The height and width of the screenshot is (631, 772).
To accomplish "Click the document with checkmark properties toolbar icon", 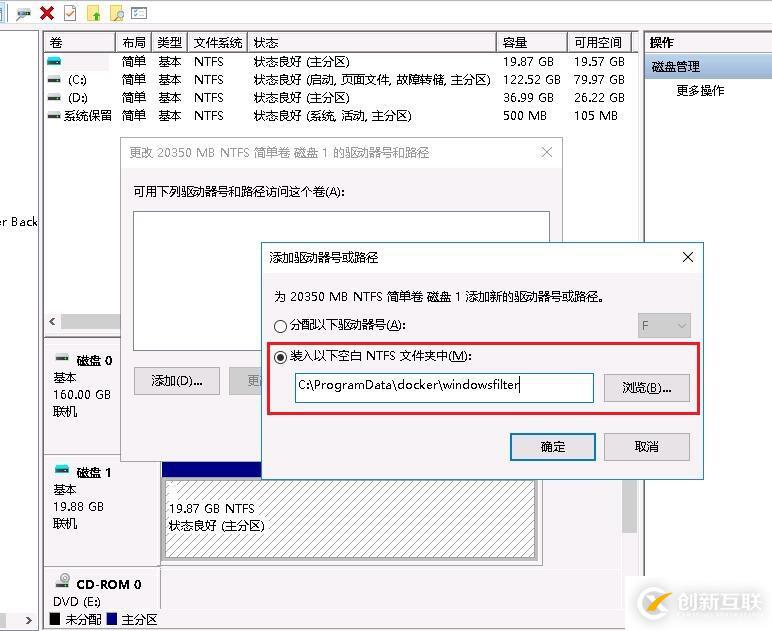I will (70, 13).
